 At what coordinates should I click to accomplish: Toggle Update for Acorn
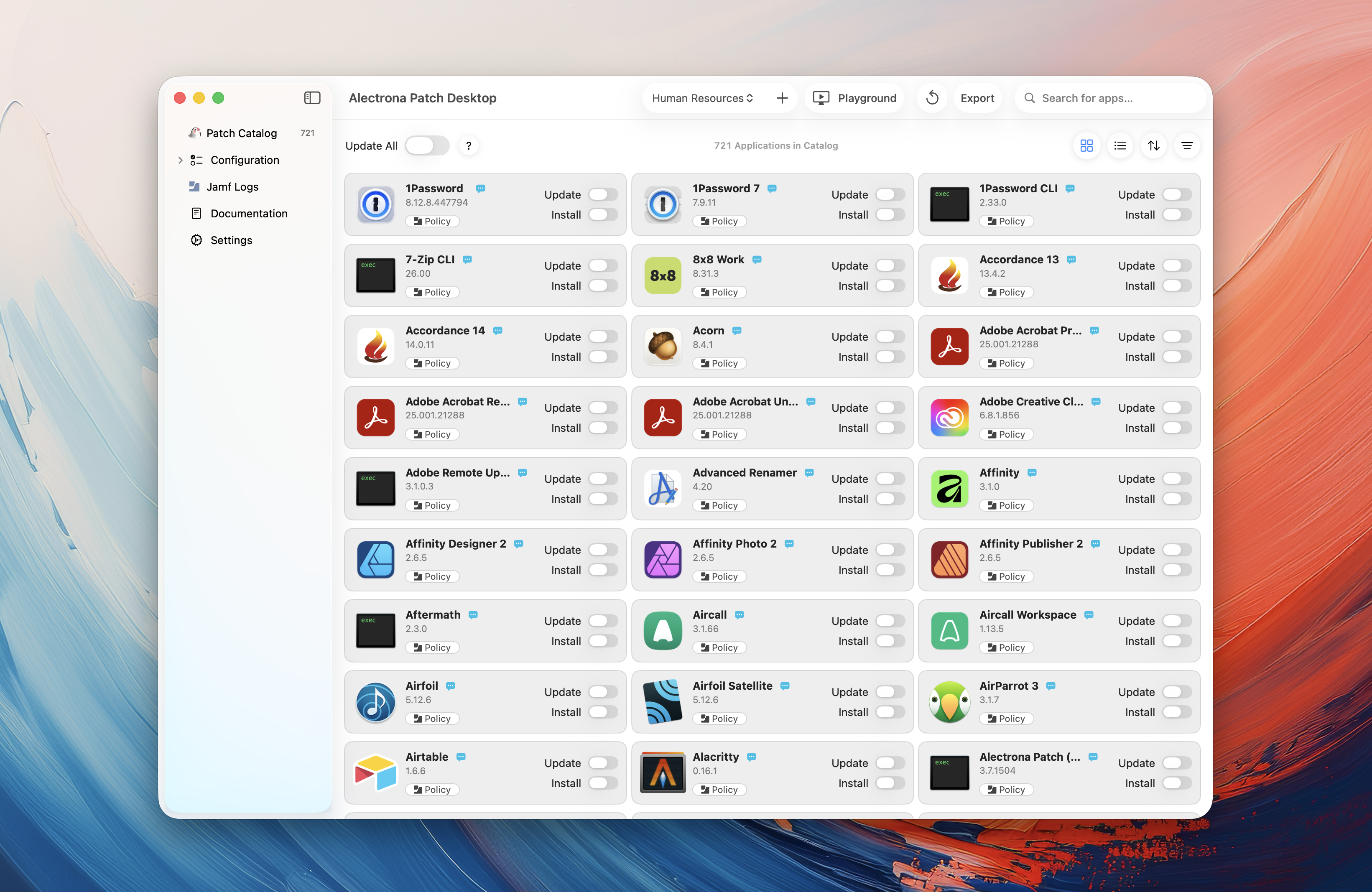coord(890,336)
